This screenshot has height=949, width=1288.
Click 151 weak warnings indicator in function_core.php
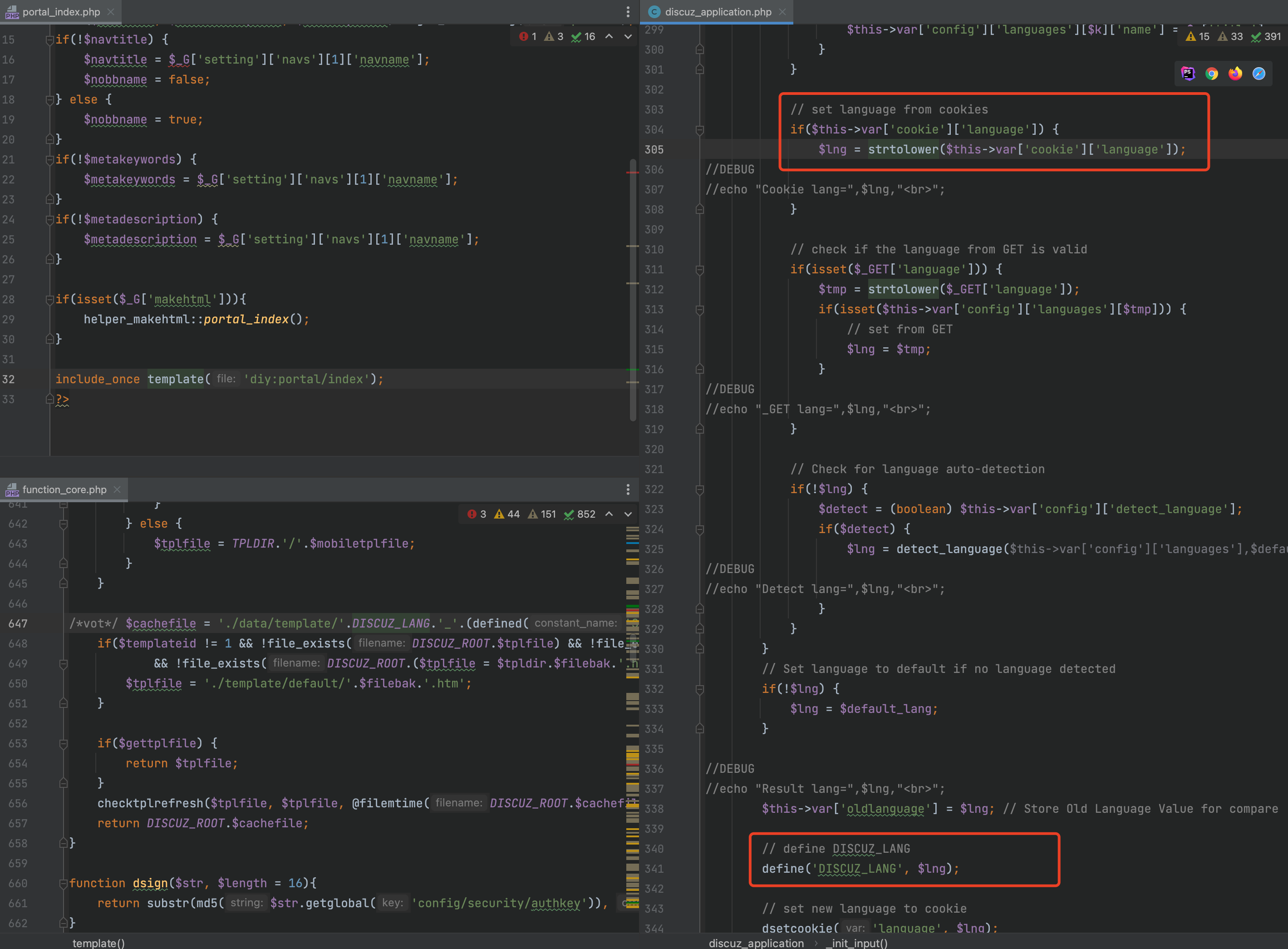tap(542, 514)
